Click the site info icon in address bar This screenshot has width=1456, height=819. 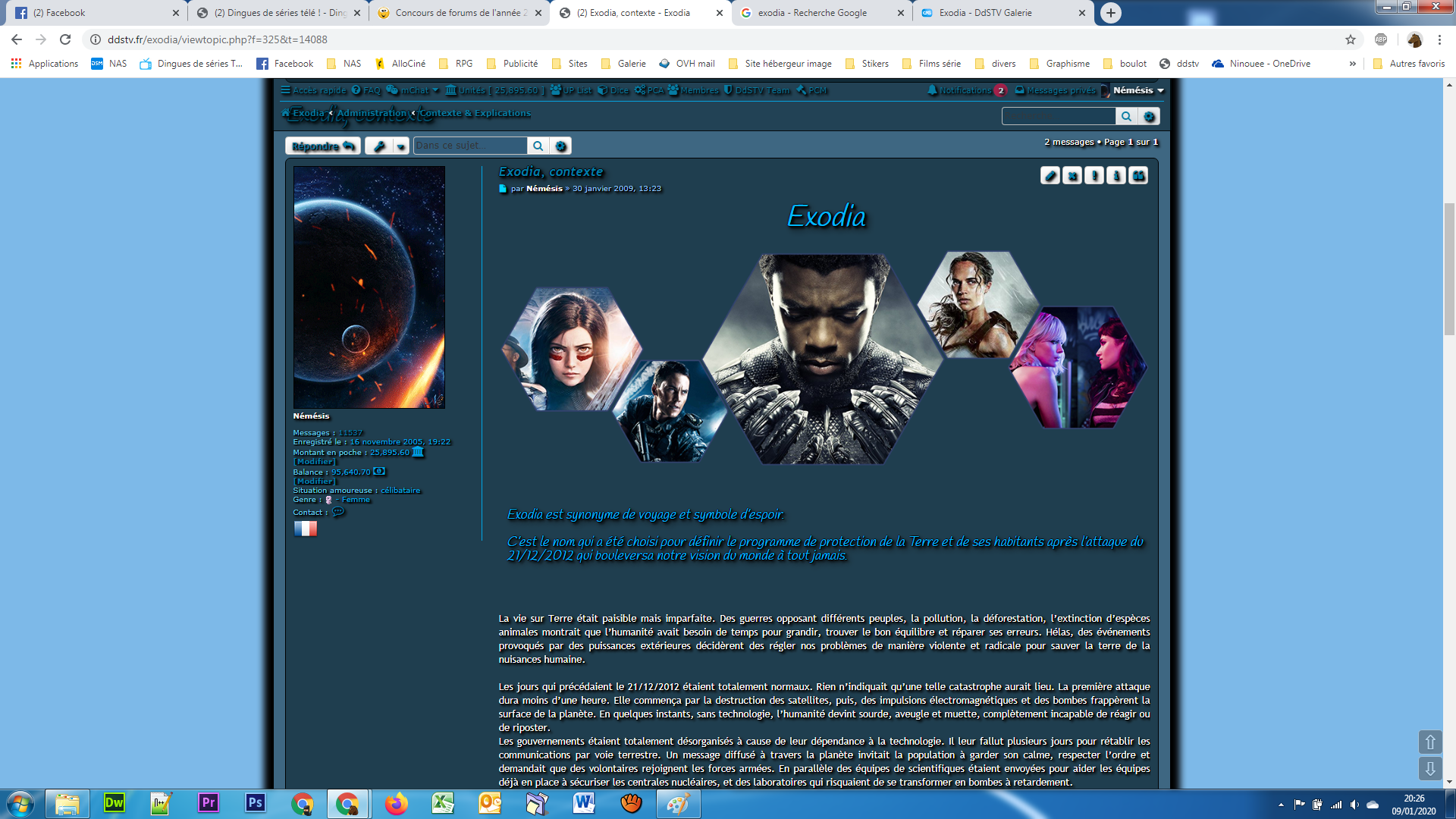pyautogui.click(x=96, y=39)
